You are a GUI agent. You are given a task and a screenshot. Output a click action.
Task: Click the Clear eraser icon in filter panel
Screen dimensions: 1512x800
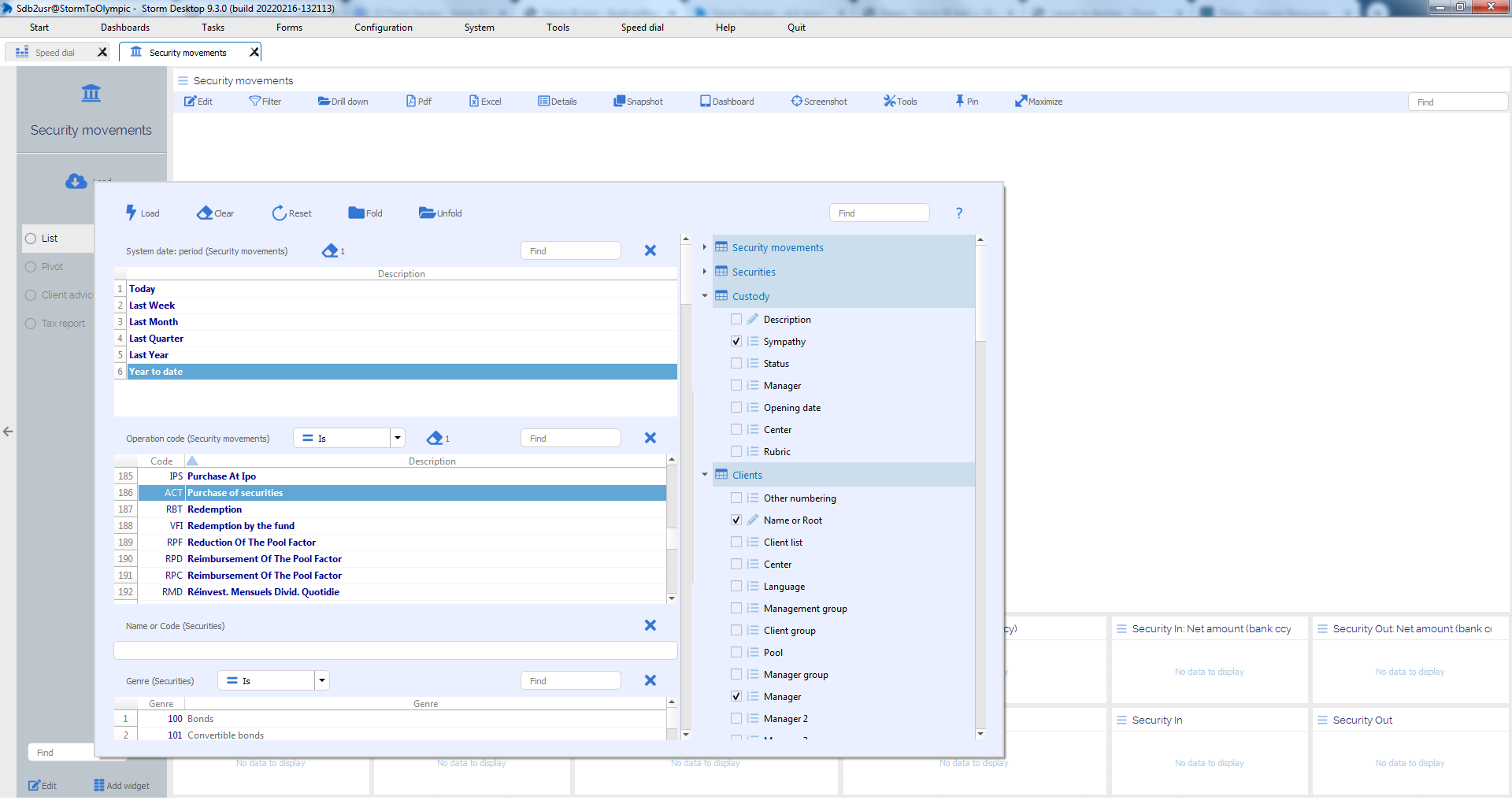click(205, 213)
